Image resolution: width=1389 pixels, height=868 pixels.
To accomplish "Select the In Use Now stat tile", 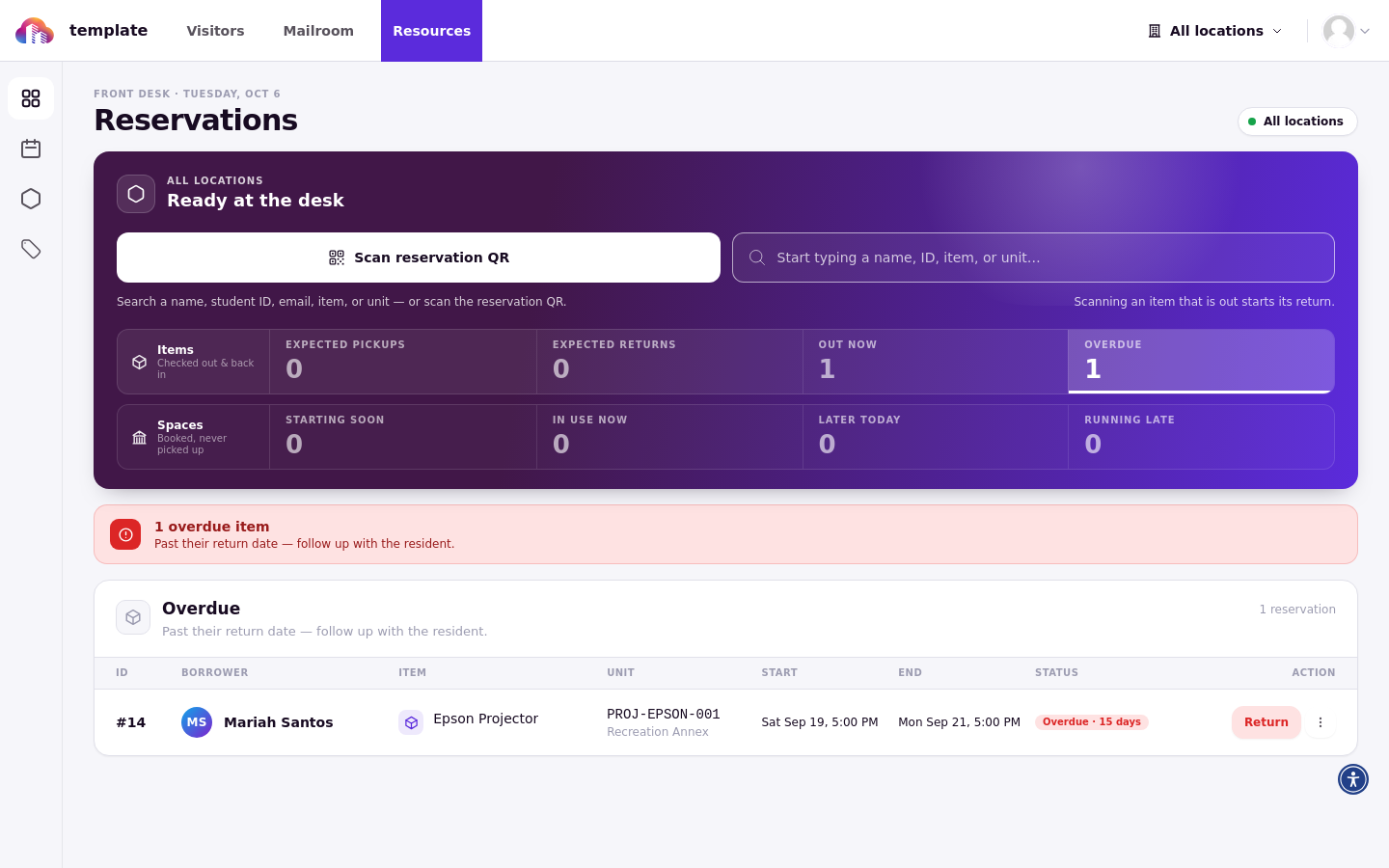I will click(669, 437).
